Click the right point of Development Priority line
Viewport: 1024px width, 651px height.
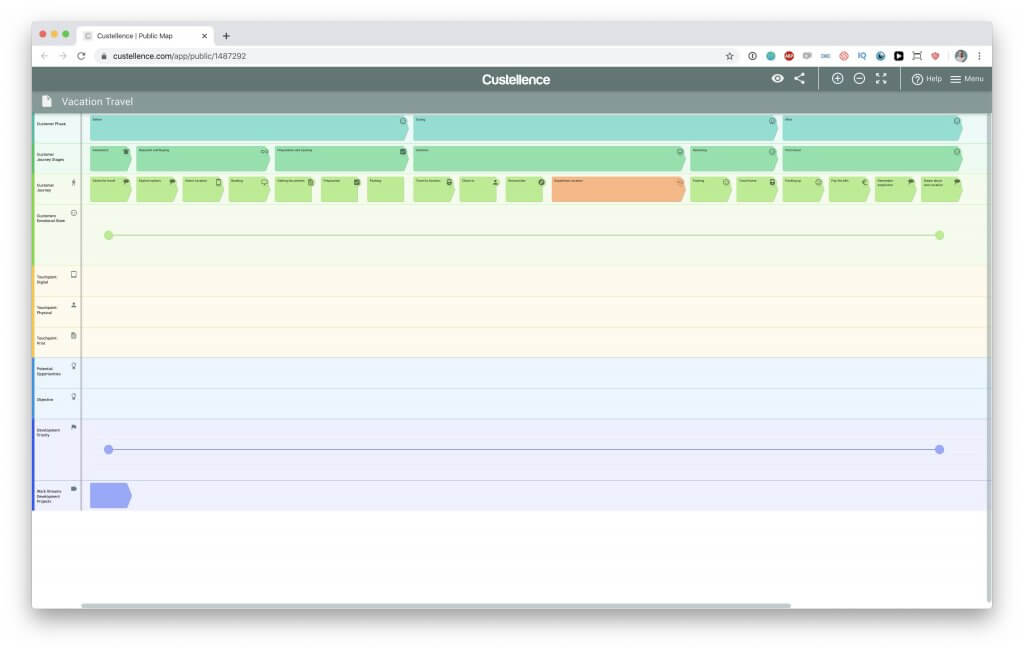939,450
